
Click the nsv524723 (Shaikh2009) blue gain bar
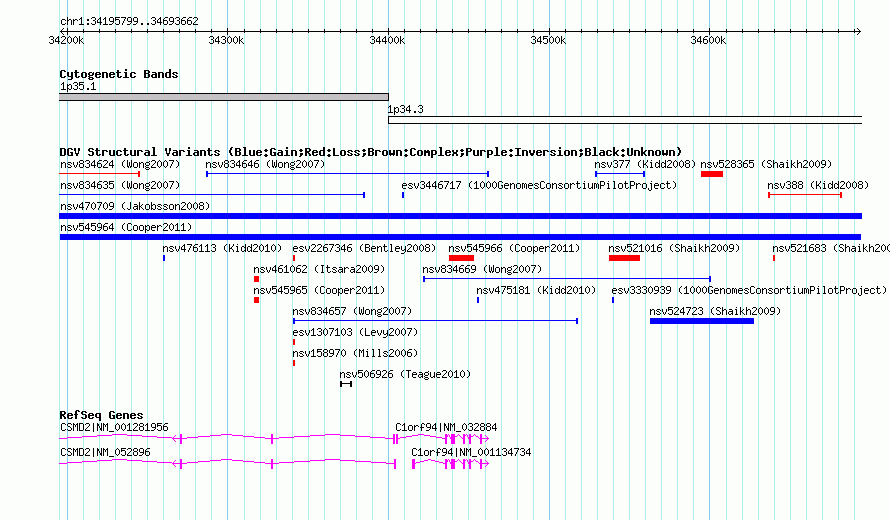702,321
